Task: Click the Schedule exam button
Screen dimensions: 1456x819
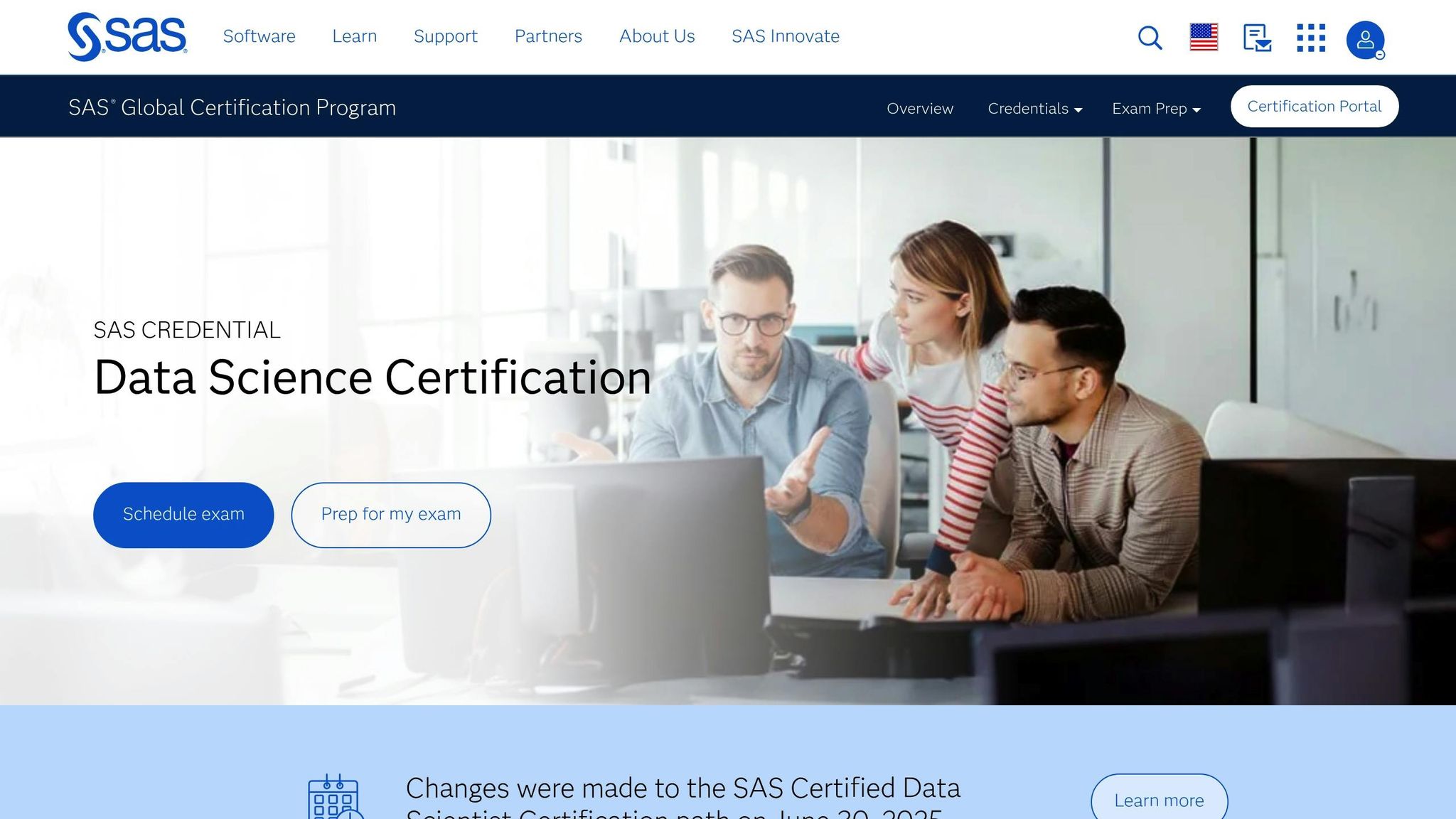Action: [183, 514]
